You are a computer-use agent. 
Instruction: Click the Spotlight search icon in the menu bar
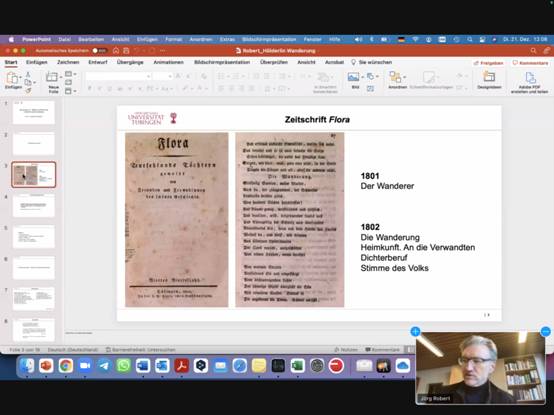click(470, 40)
